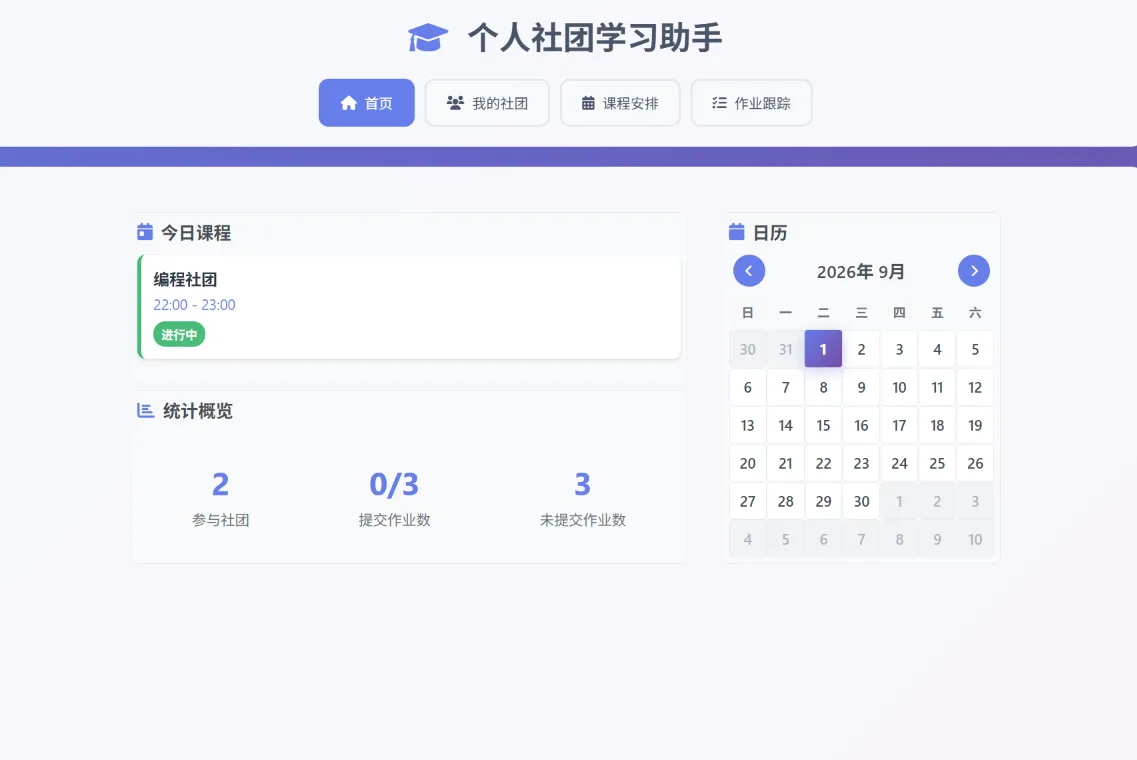The width and height of the screenshot is (1137, 760).
Task: Click the 参与社团 count of 2
Action: (x=220, y=484)
